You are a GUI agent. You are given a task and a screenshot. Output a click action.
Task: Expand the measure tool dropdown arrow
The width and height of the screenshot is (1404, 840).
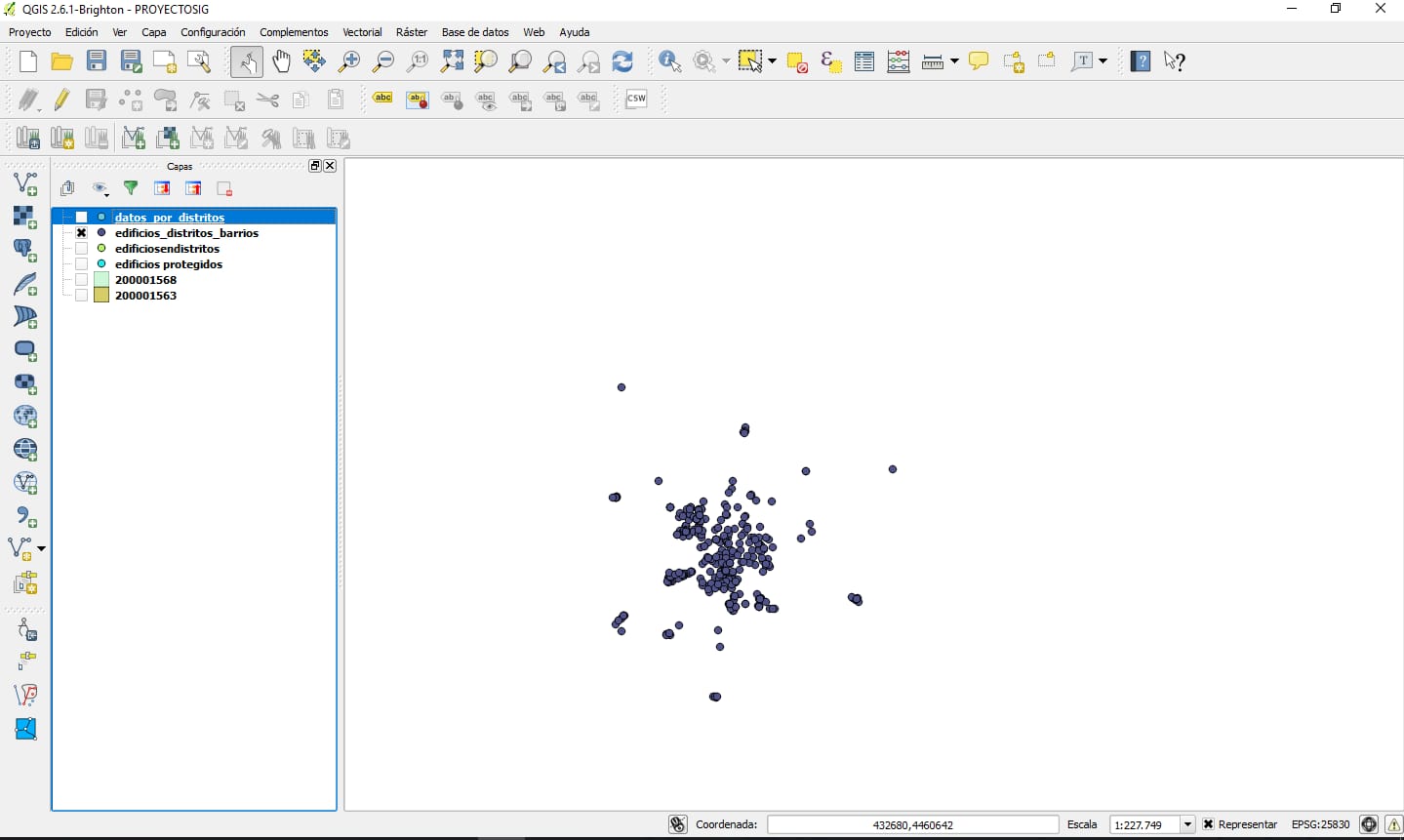[954, 61]
